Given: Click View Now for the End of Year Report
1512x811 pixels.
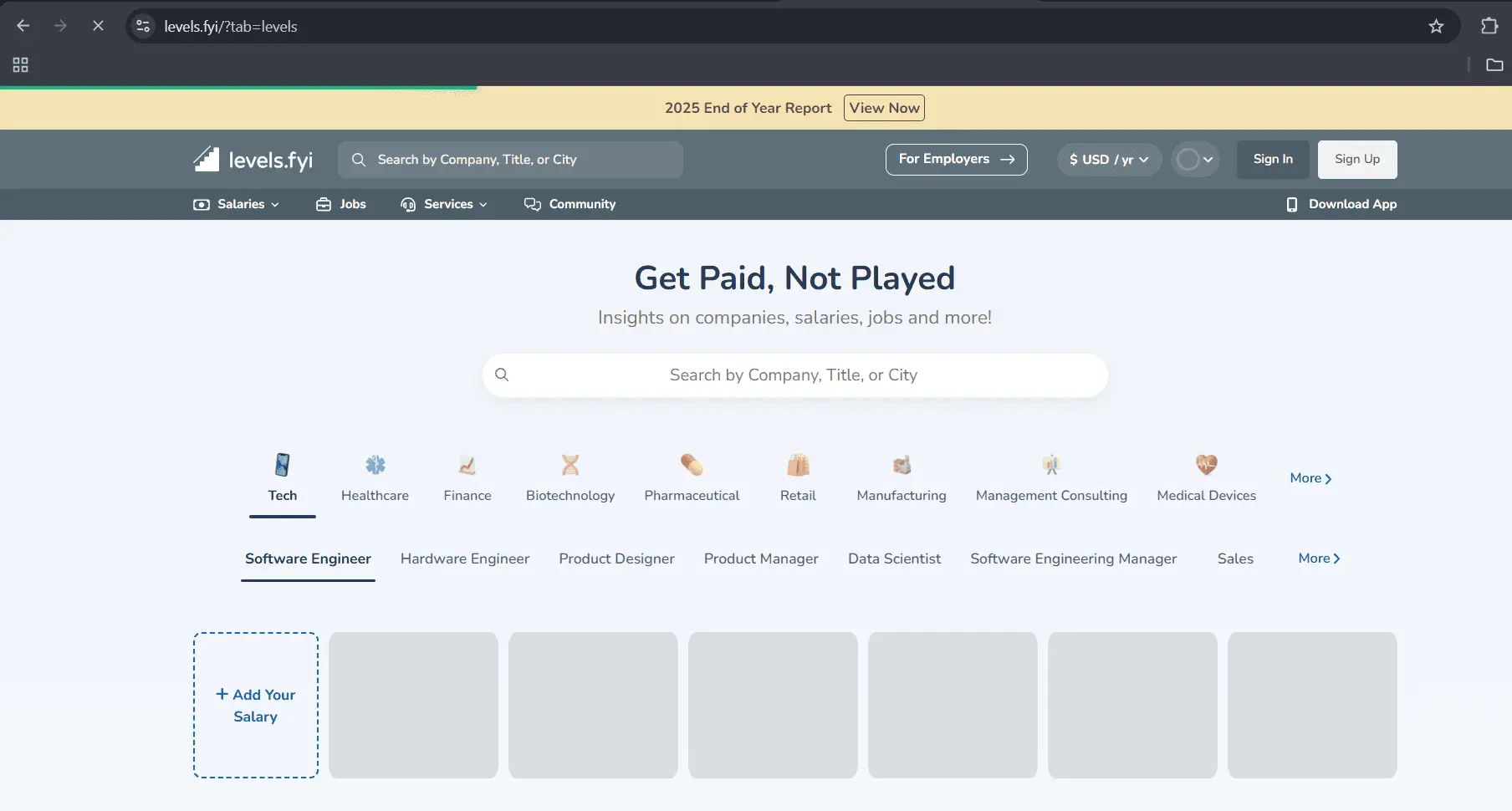Looking at the screenshot, I should click(x=884, y=107).
